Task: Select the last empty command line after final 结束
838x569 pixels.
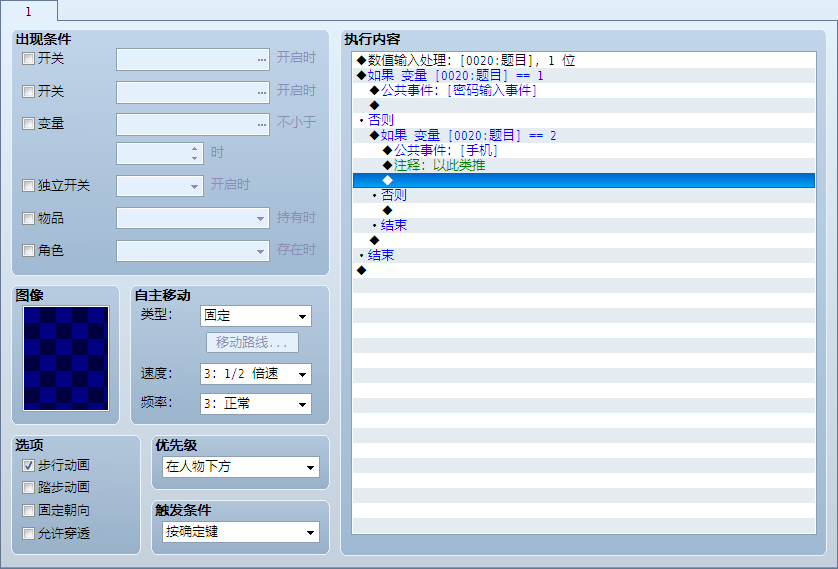Action: (584, 270)
